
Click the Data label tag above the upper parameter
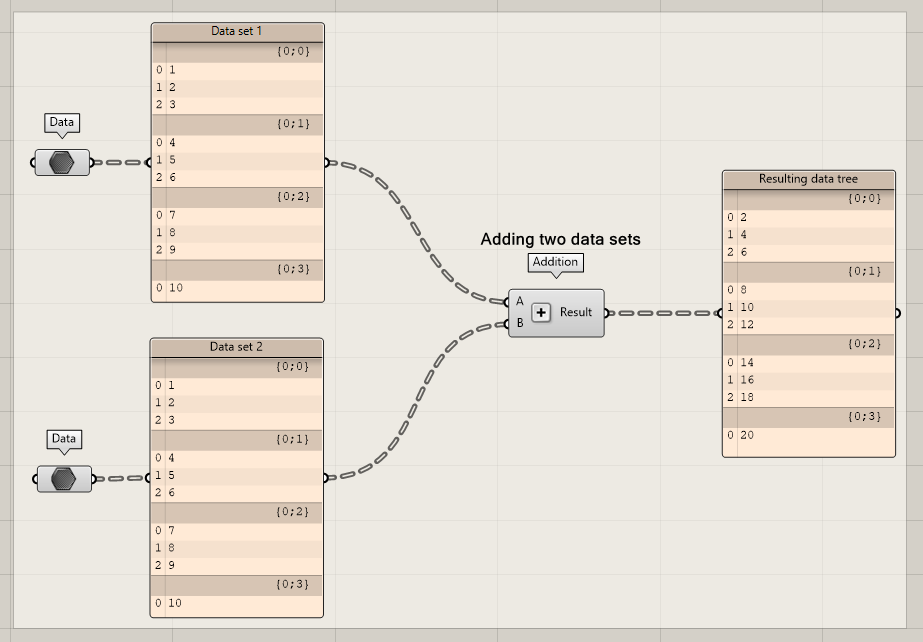[x=61, y=123]
